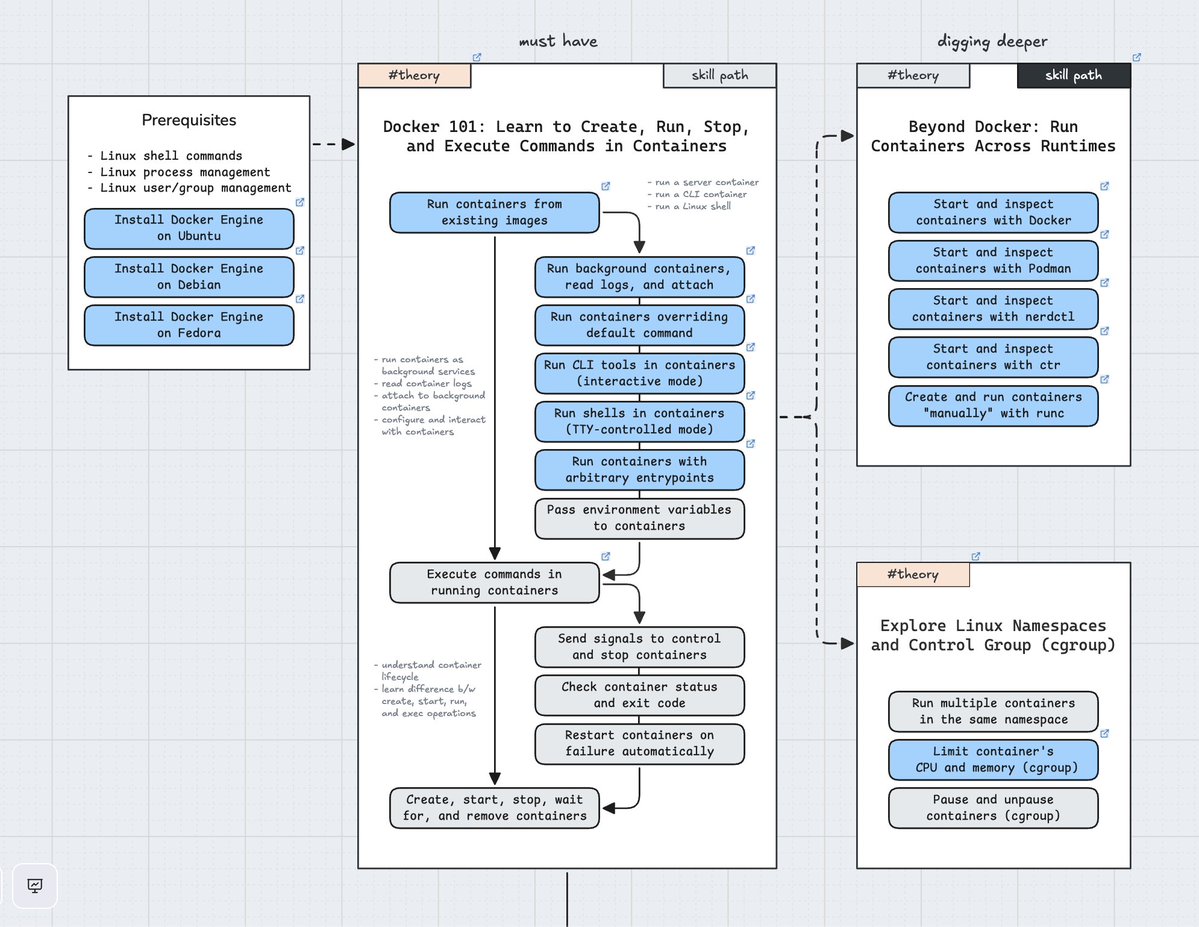Open link icon beside Create and run containers with runc
The image size is (1199, 927).
click(1105, 379)
